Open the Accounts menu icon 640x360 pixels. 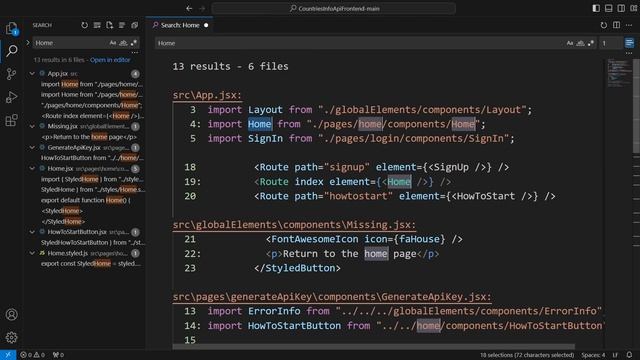click(x=11, y=314)
